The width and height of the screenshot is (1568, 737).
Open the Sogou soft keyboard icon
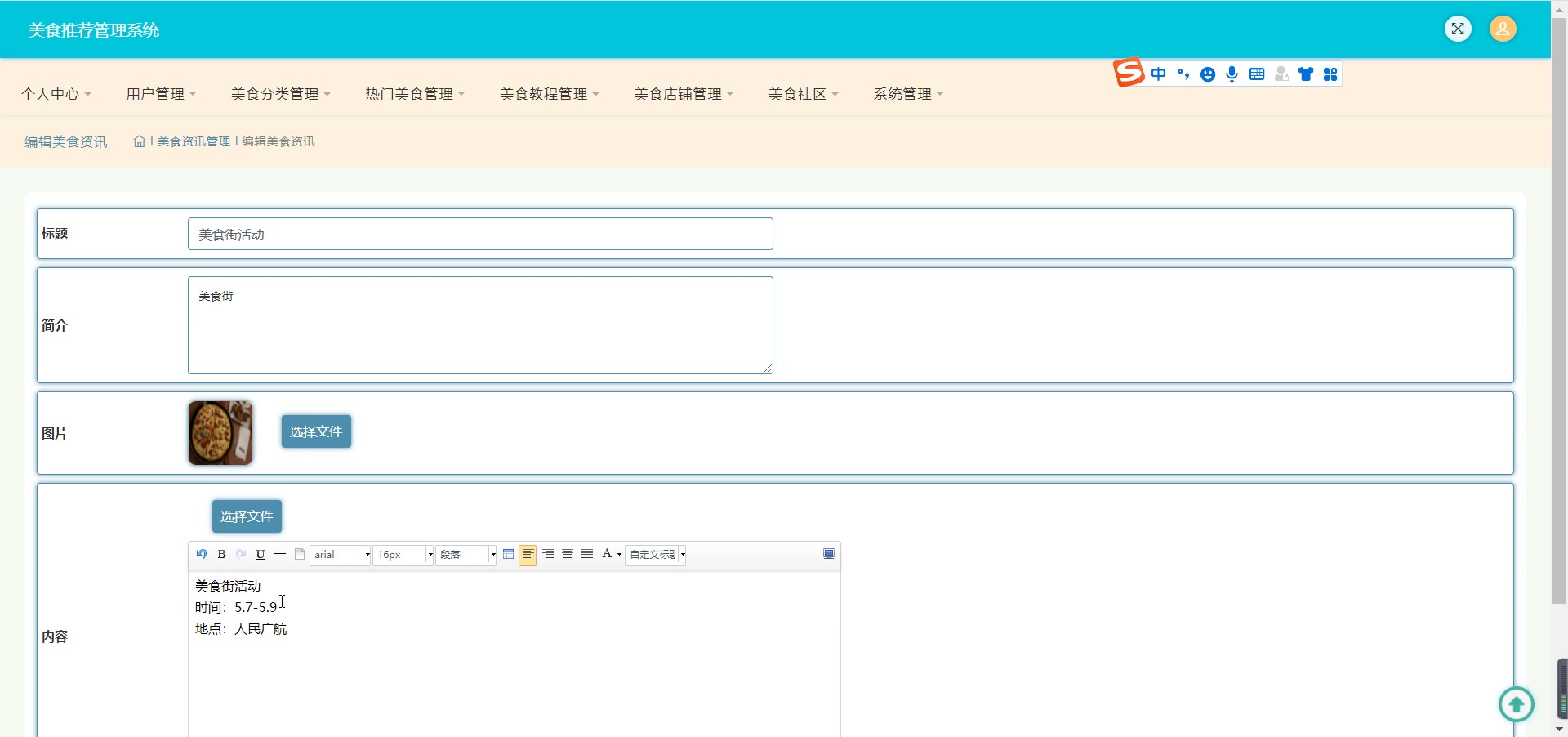[x=1257, y=74]
